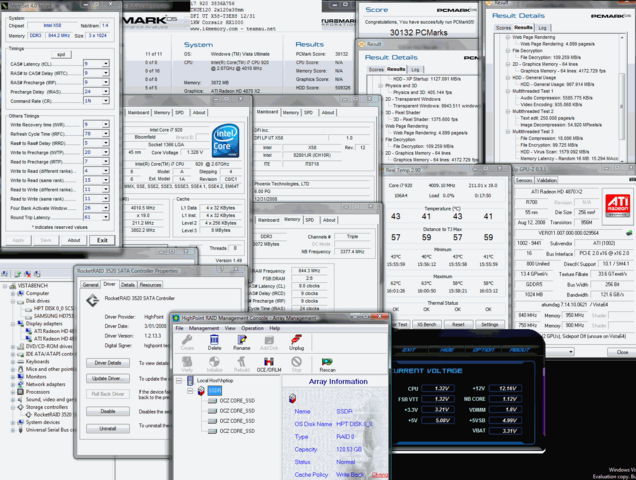636x480 pixels.
Task: Click Update Driver button
Action: point(108,379)
